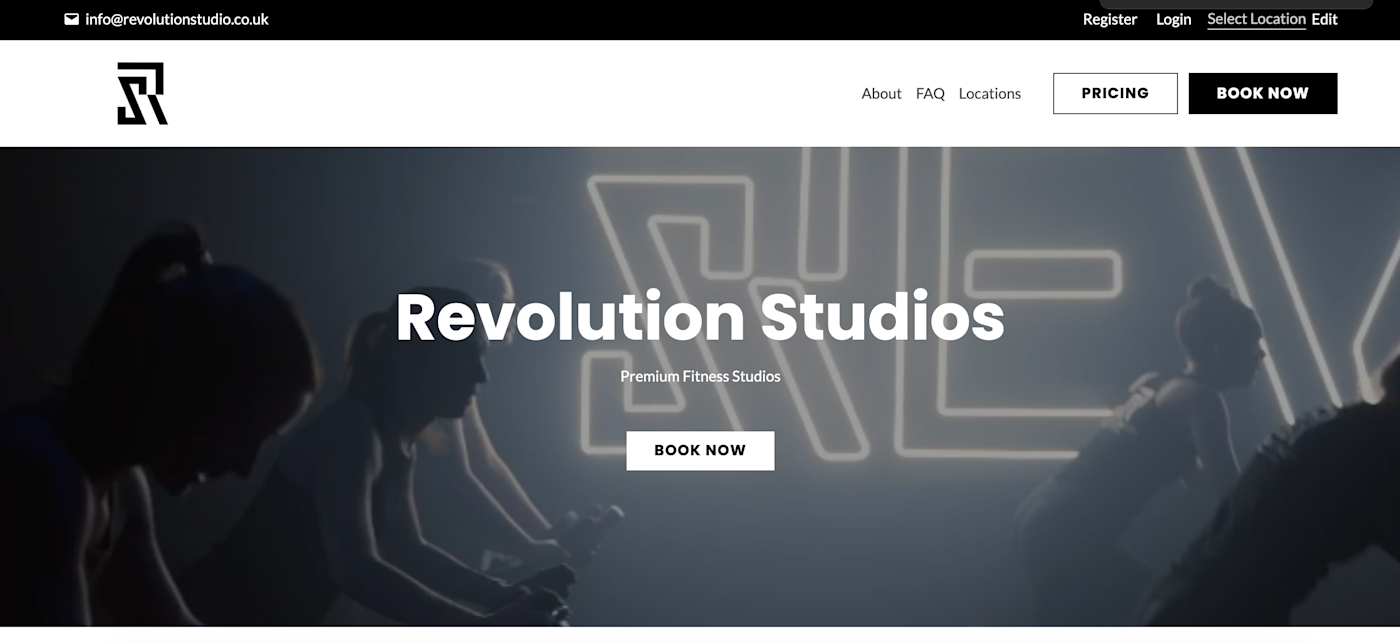This screenshot has height=643, width=1400.
Task: Click the Revolution Studios hero heading
Action: pos(700,317)
